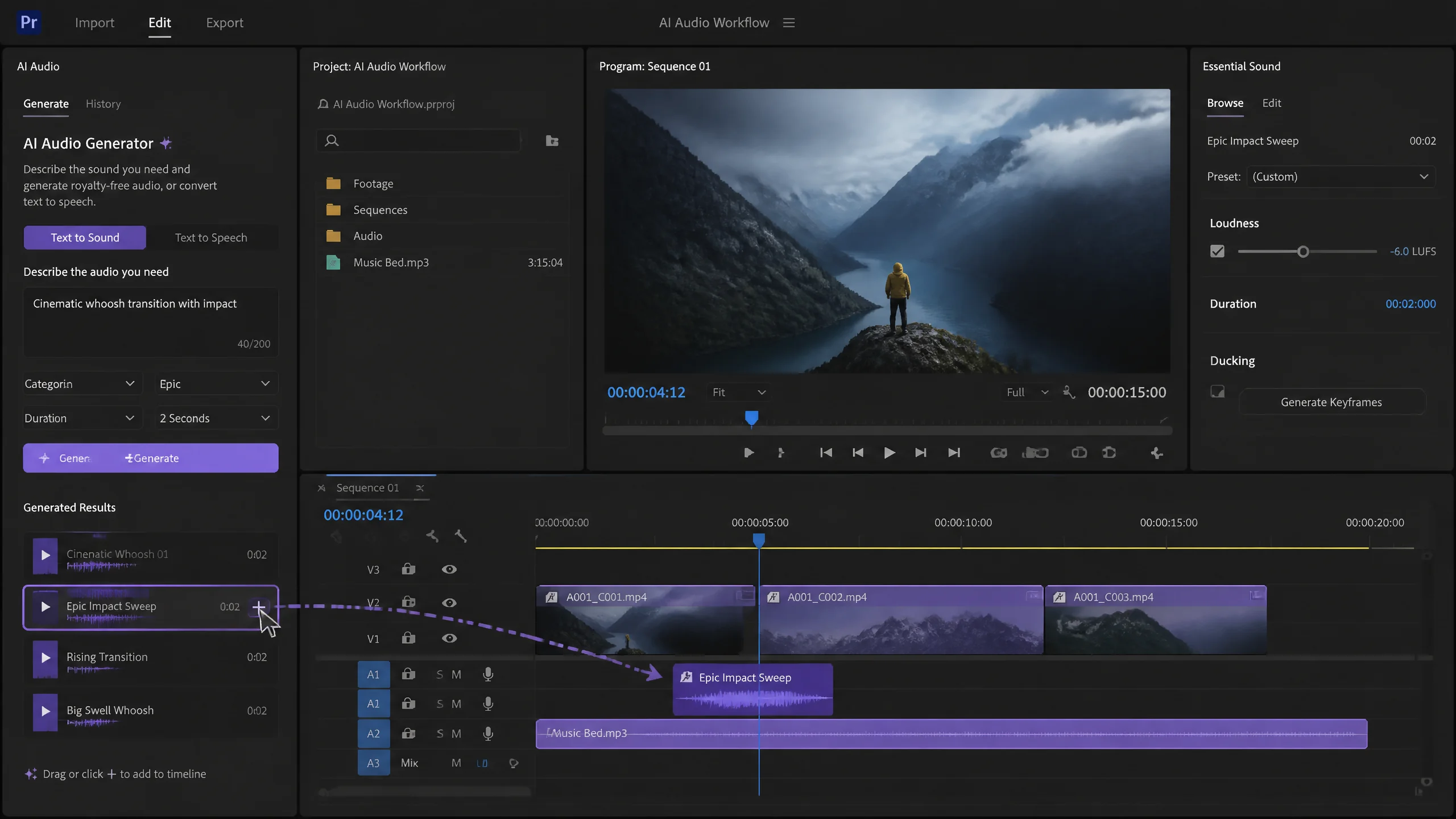This screenshot has width=1456, height=819.
Task: Adjust the Loudness slider handle
Action: click(x=1303, y=251)
